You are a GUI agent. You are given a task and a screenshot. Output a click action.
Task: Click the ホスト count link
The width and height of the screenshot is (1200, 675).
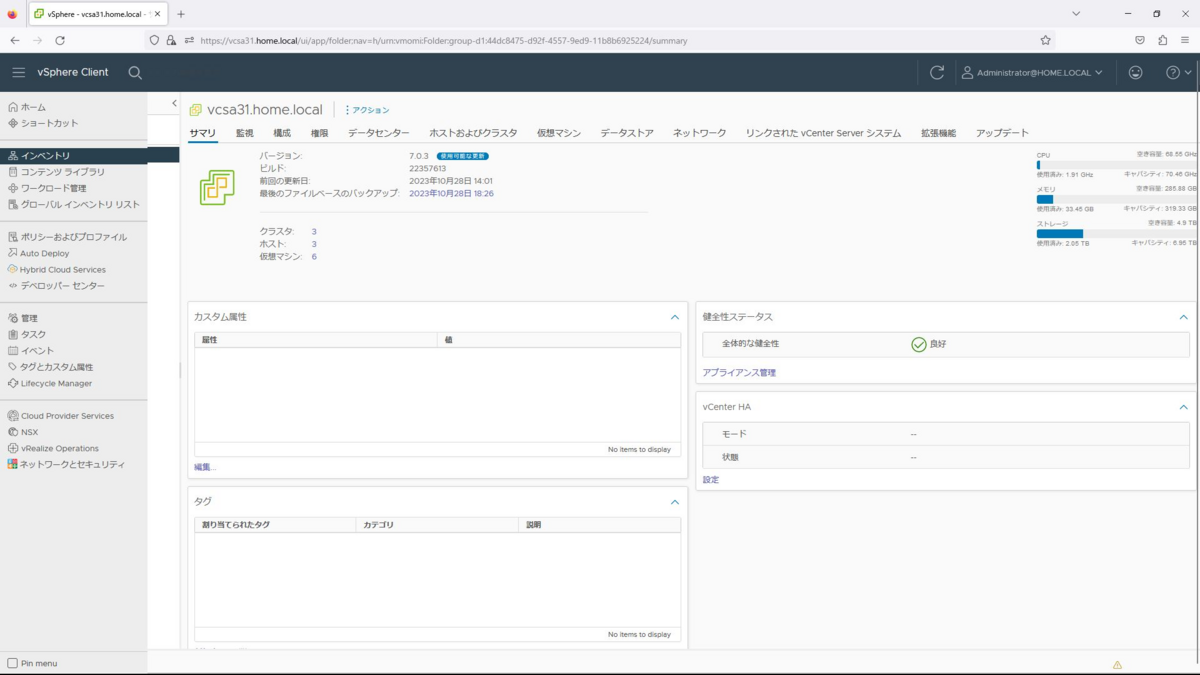click(x=314, y=244)
